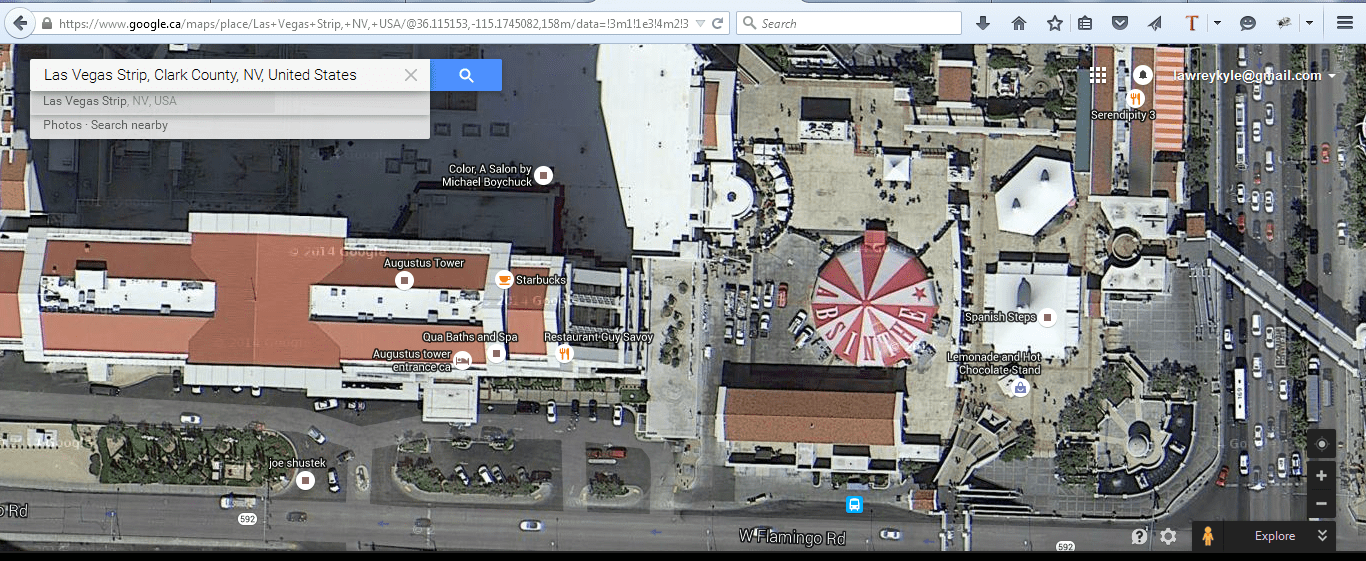Open the smiley chat icon
1366x561 pixels.
[1248, 23]
